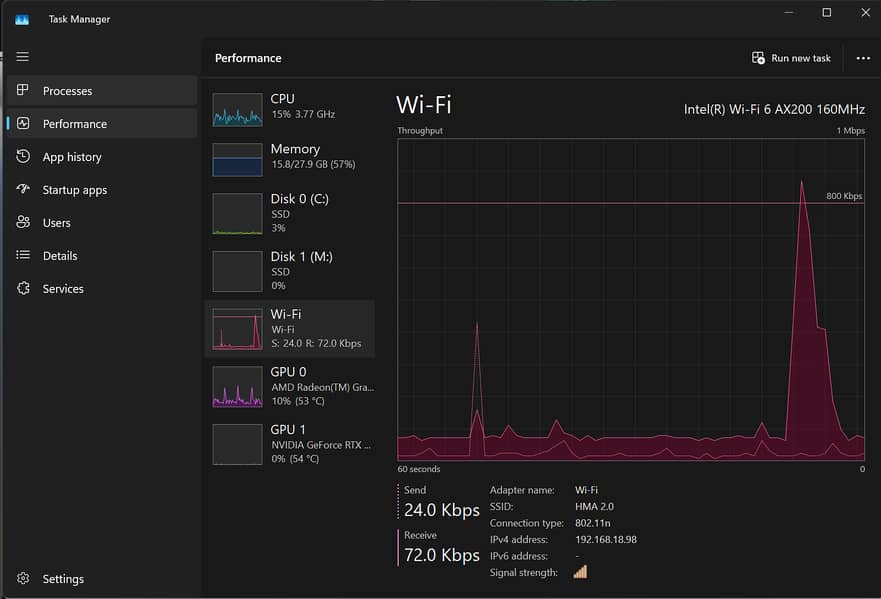Click the Users people icon
This screenshot has height=599, width=881.
point(23,223)
